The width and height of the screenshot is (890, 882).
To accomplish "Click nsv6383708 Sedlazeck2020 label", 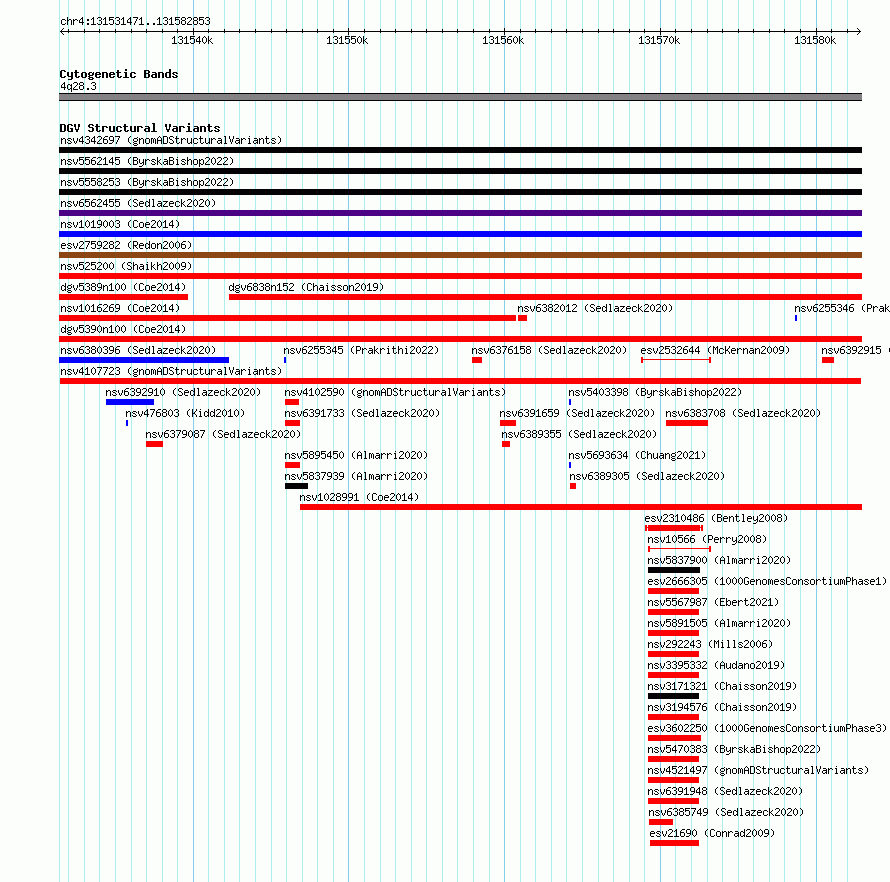I will pyautogui.click(x=743, y=413).
